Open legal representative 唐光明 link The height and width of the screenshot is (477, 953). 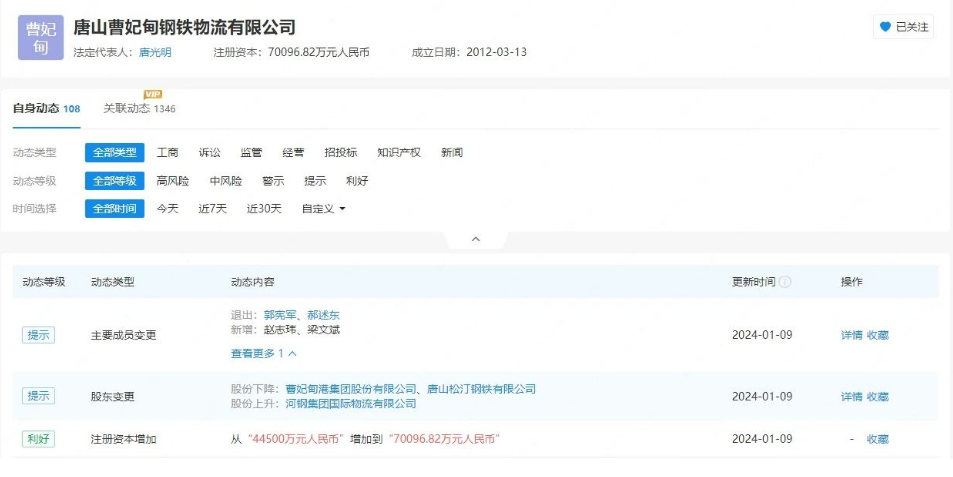pyautogui.click(x=155, y=52)
